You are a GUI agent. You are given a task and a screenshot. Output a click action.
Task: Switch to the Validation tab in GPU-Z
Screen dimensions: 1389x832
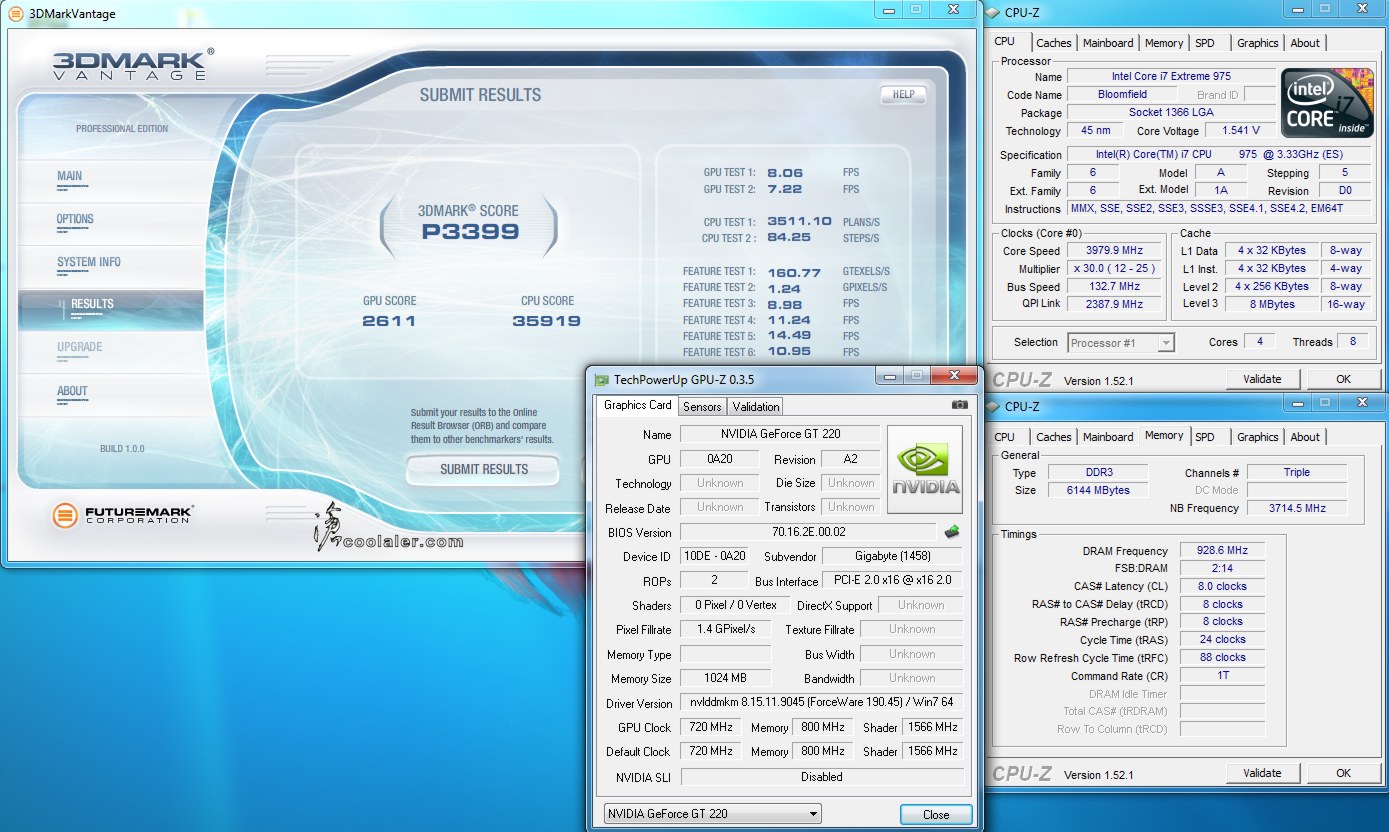(755, 406)
